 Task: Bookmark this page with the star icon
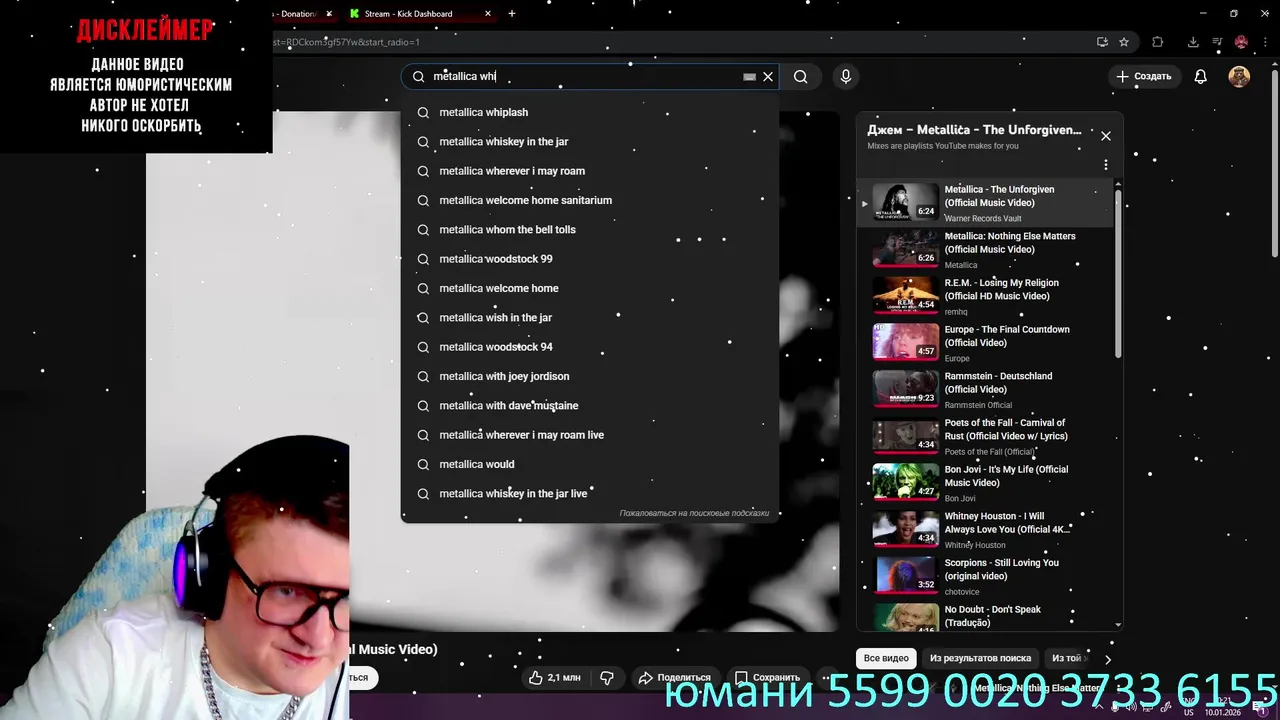point(1124,42)
